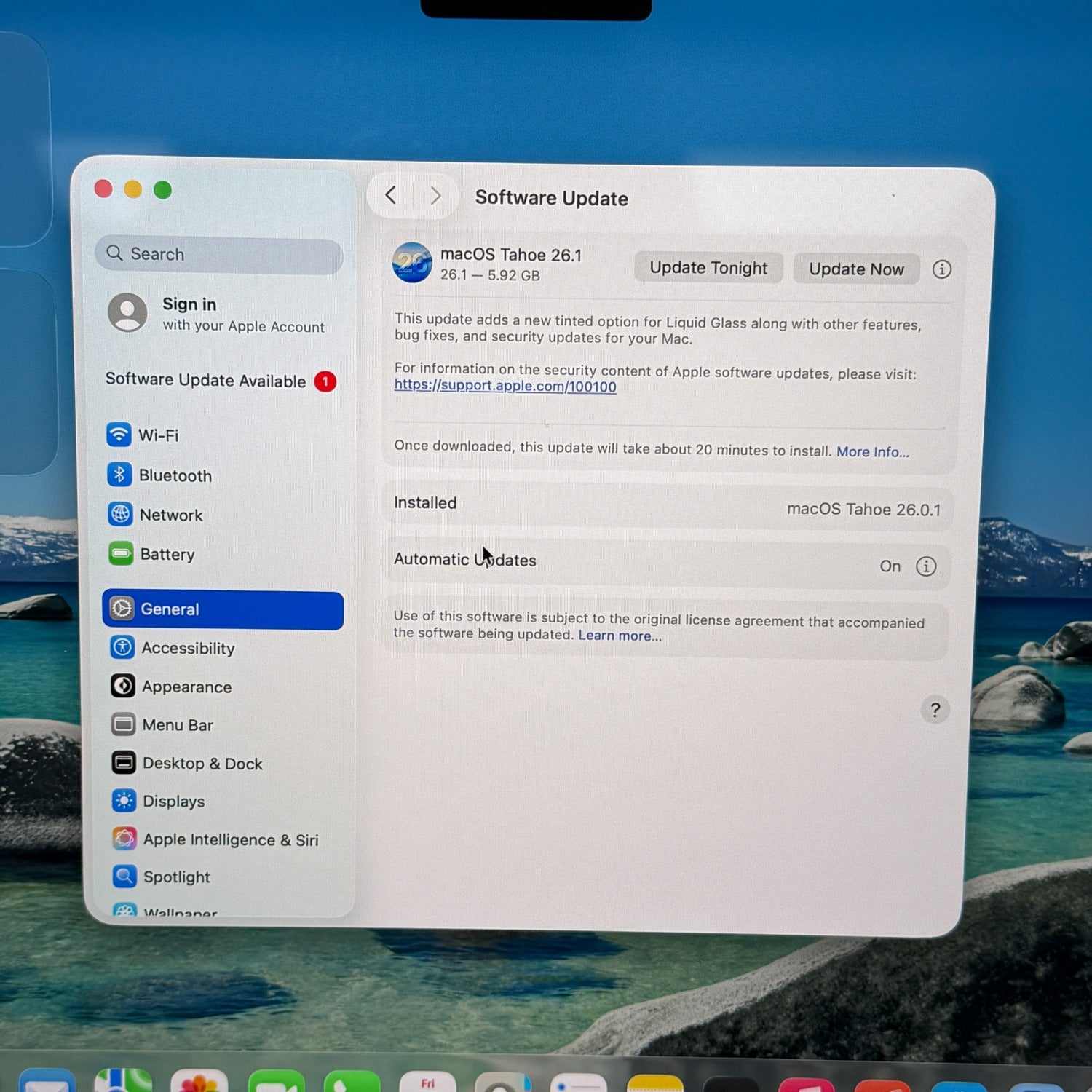Open Spotlight settings

tap(176, 877)
